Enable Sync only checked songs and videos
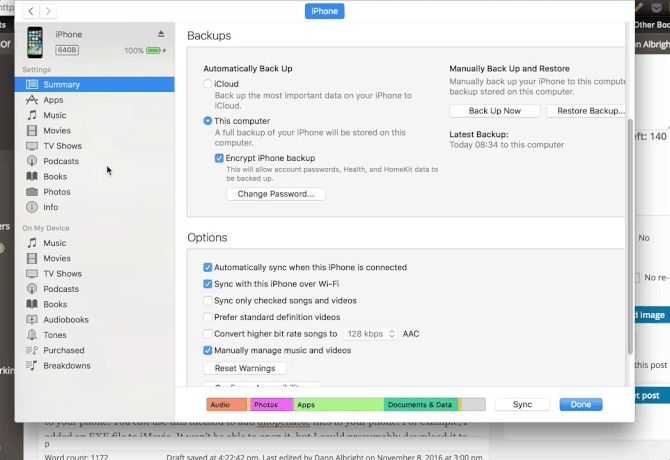This screenshot has height=460, width=670. click(x=208, y=300)
